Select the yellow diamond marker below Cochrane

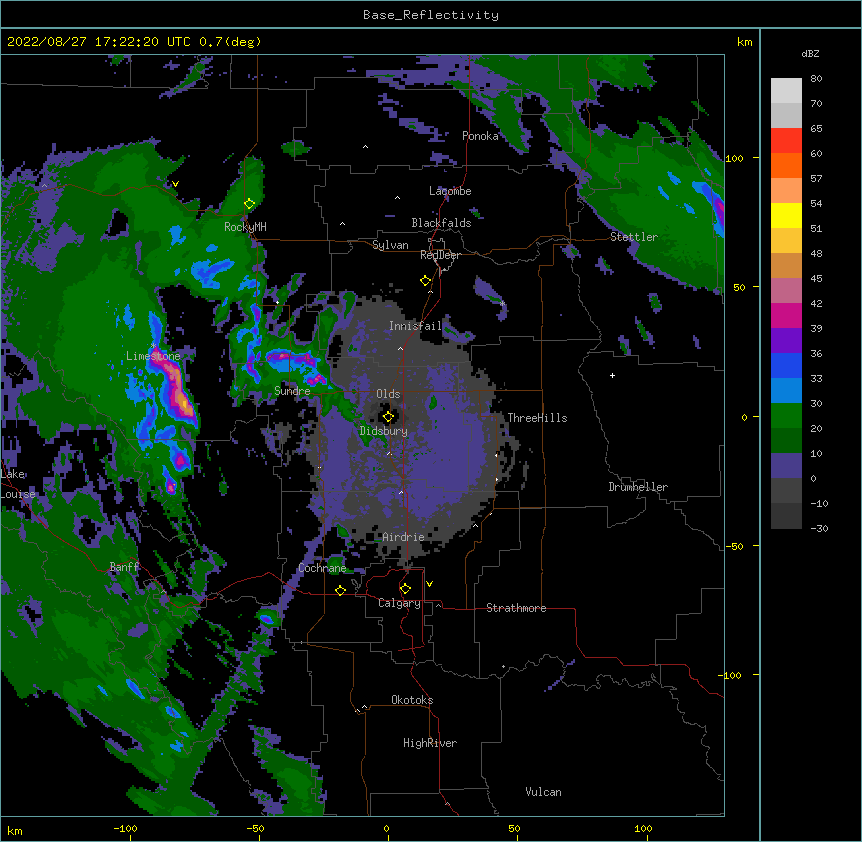click(340, 590)
